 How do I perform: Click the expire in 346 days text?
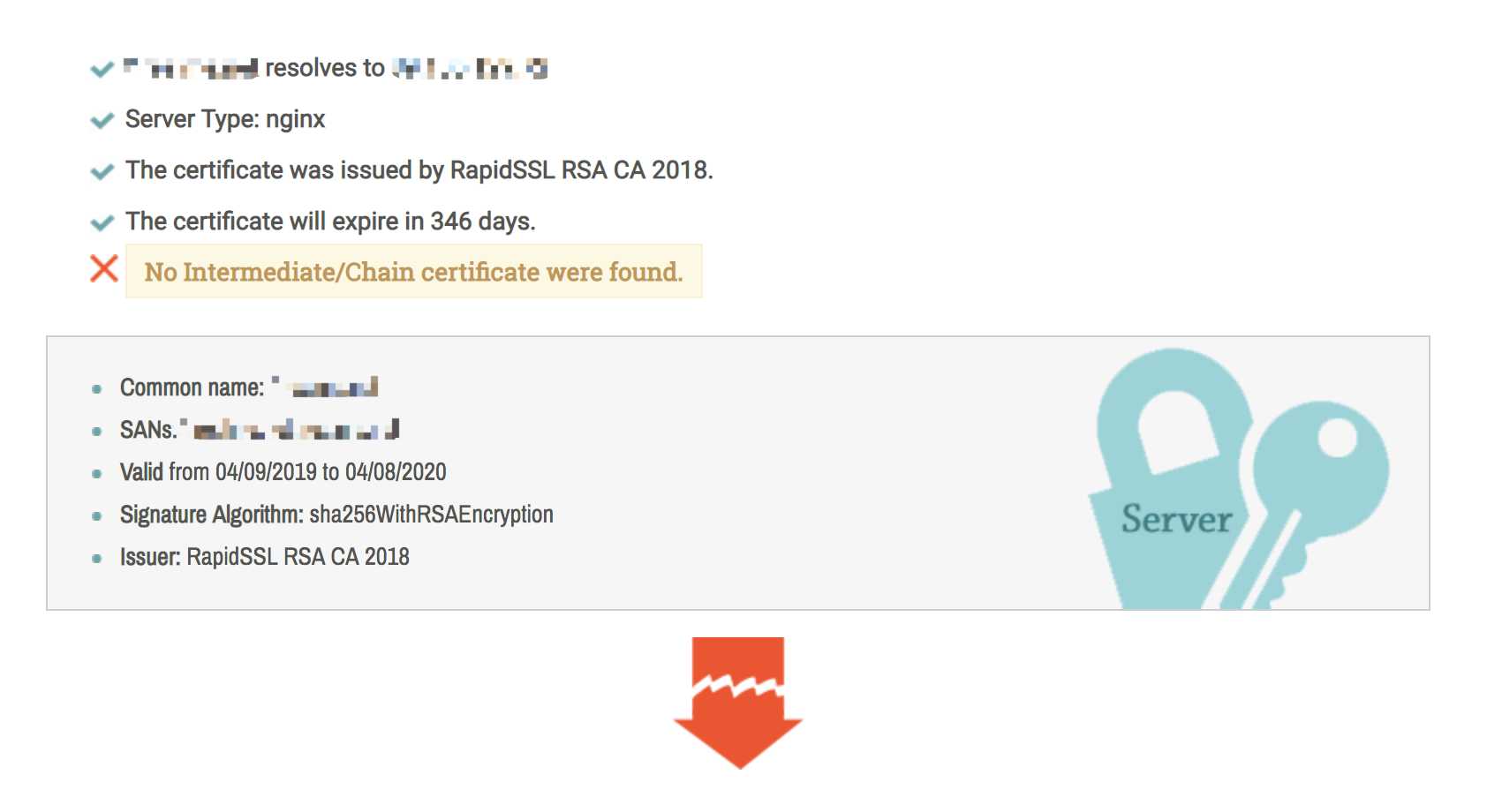[437, 221]
